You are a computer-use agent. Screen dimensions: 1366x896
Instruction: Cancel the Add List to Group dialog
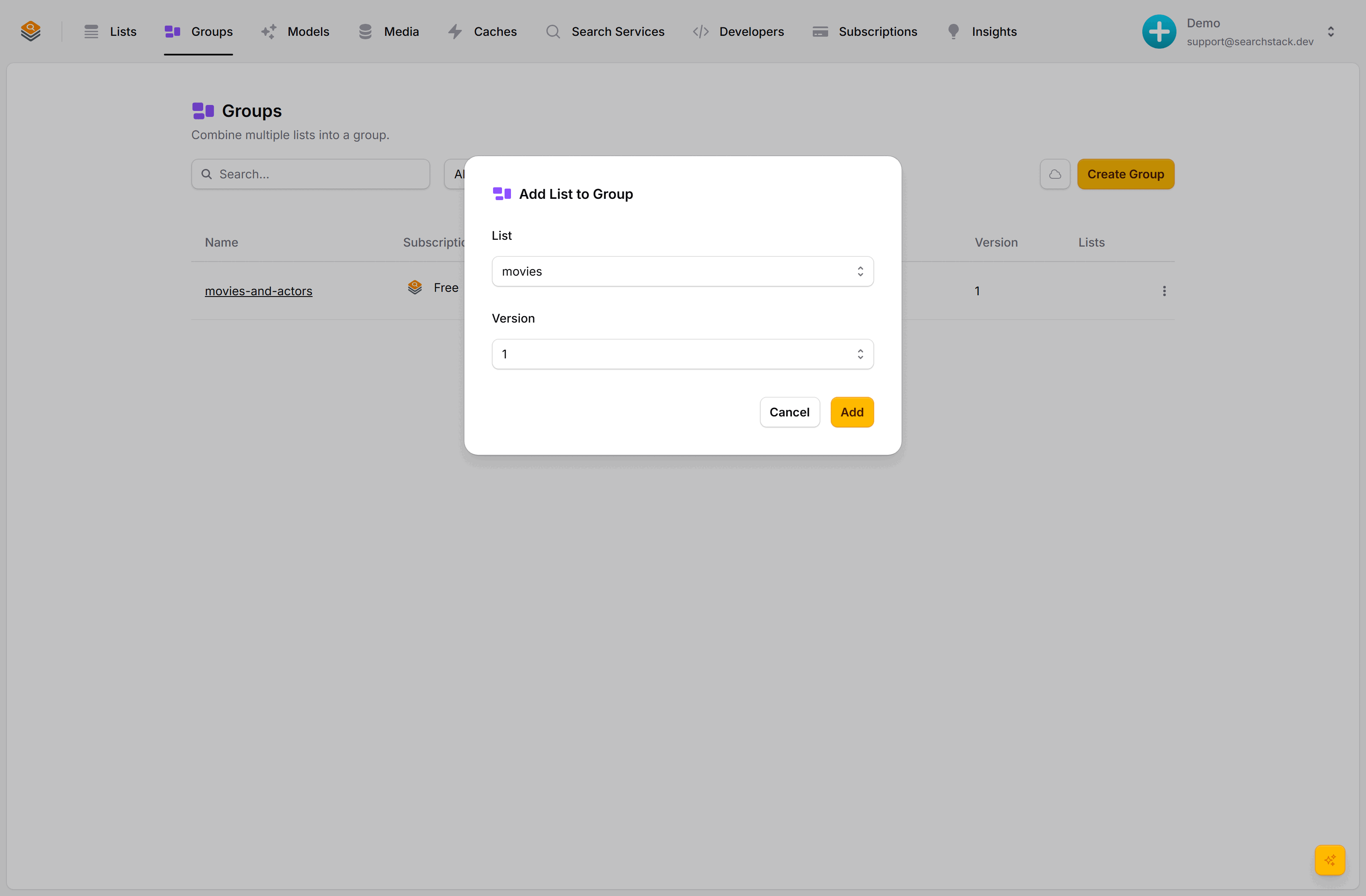click(789, 412)
